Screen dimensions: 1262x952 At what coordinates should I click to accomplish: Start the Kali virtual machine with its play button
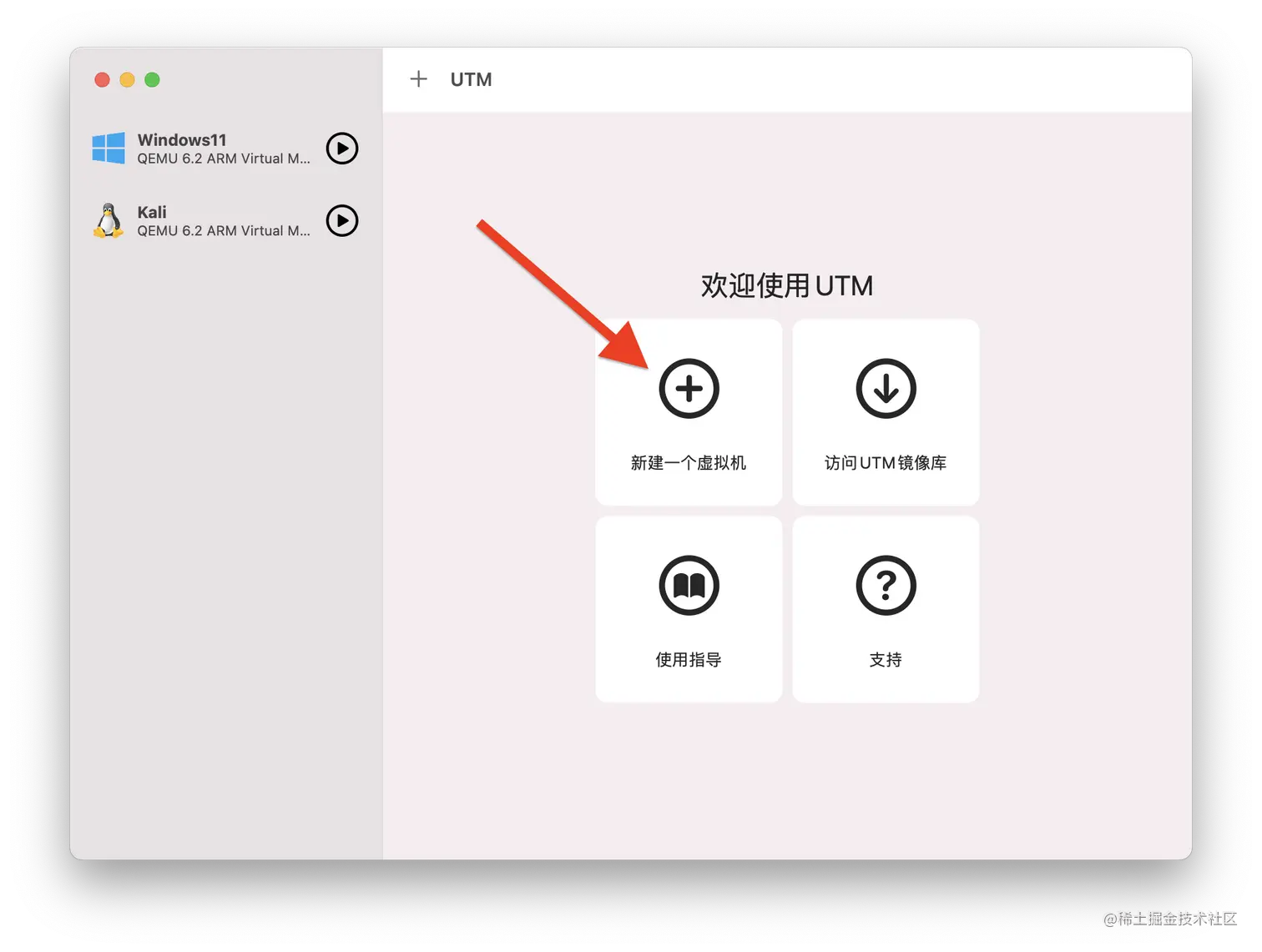tap(342, 221)
